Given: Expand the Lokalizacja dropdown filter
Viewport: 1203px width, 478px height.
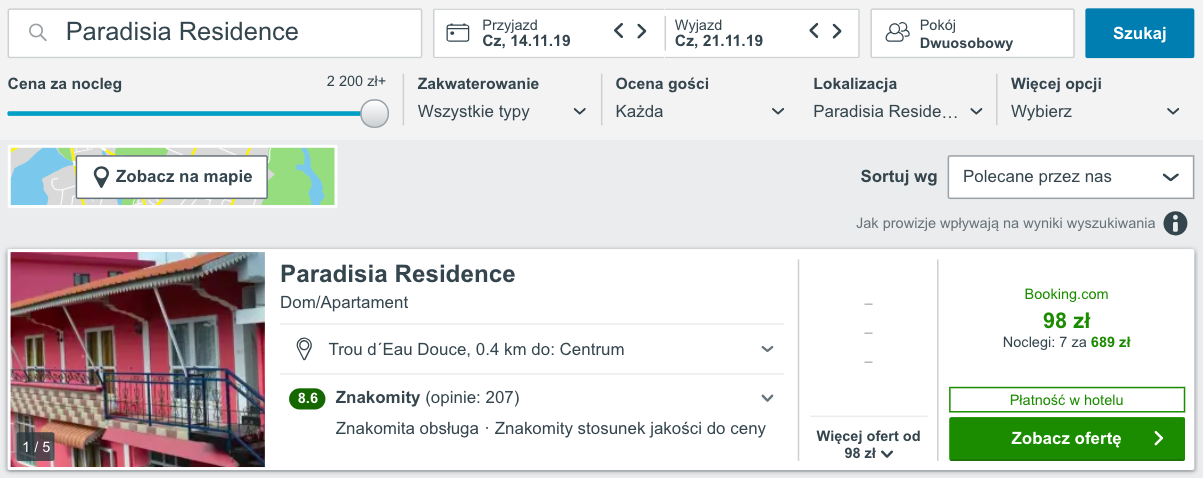Looking at the screenshot, I should point(898,111).
